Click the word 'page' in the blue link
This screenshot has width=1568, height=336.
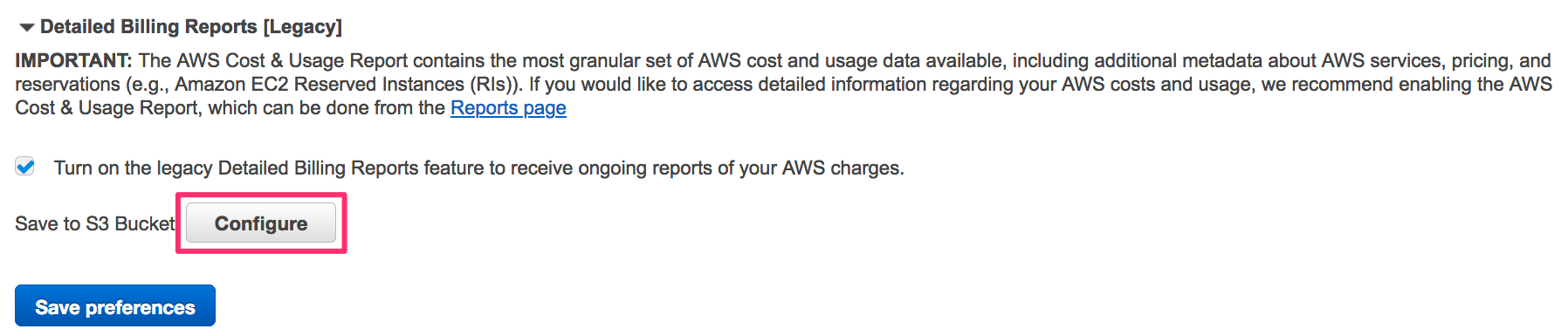click(x=545, y=109)
